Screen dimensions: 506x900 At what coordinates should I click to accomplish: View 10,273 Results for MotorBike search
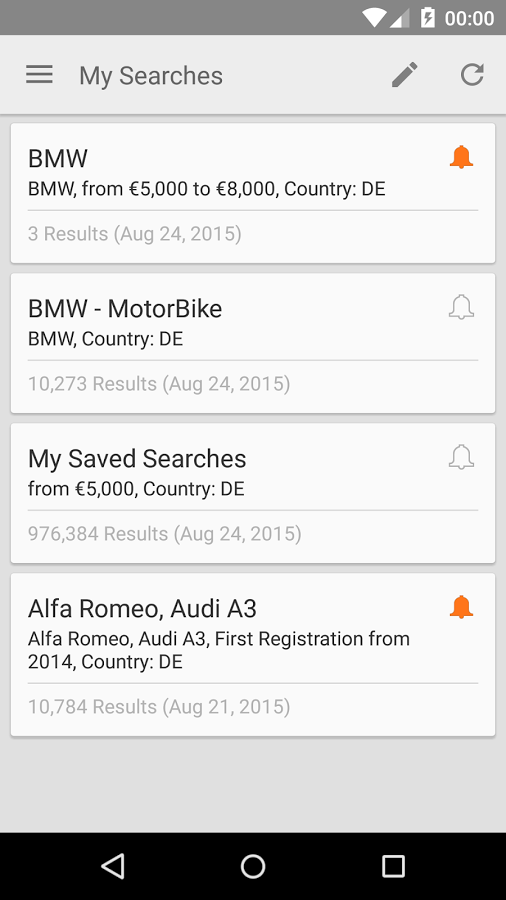tap(159, 384)
